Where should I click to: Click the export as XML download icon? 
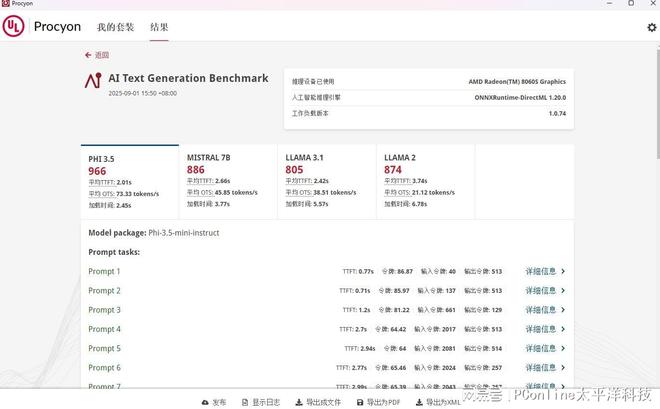(x=419, y=403)
